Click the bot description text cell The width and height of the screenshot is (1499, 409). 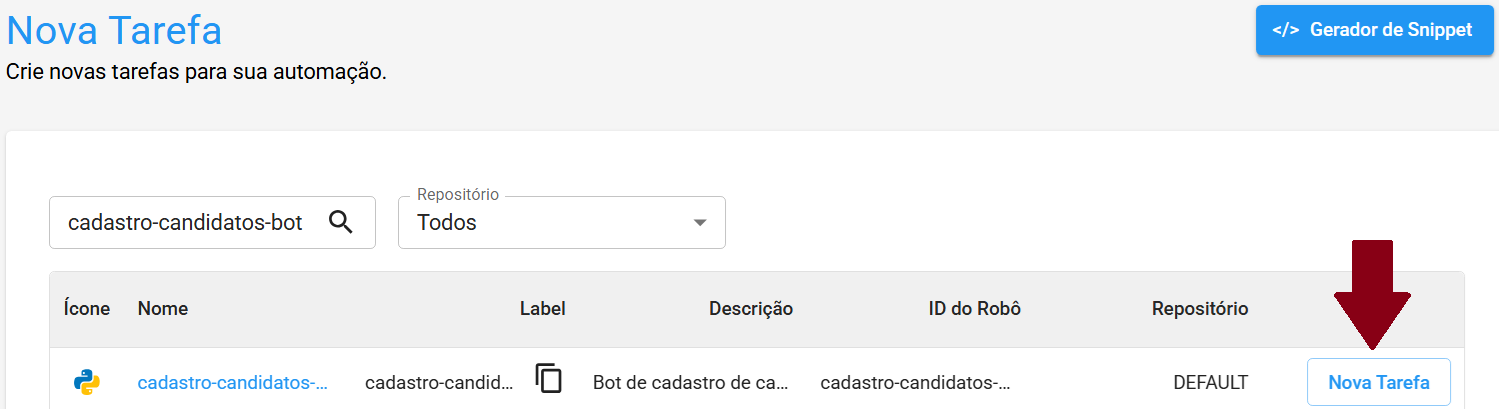point(692,382)
